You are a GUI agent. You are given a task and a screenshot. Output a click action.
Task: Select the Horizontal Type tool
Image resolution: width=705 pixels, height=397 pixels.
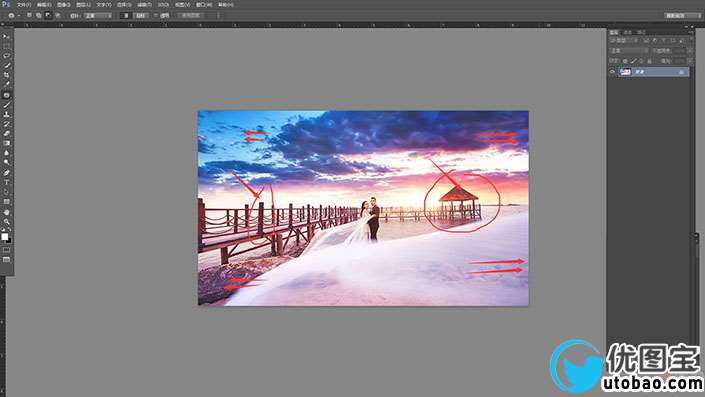tap(6, 182)
